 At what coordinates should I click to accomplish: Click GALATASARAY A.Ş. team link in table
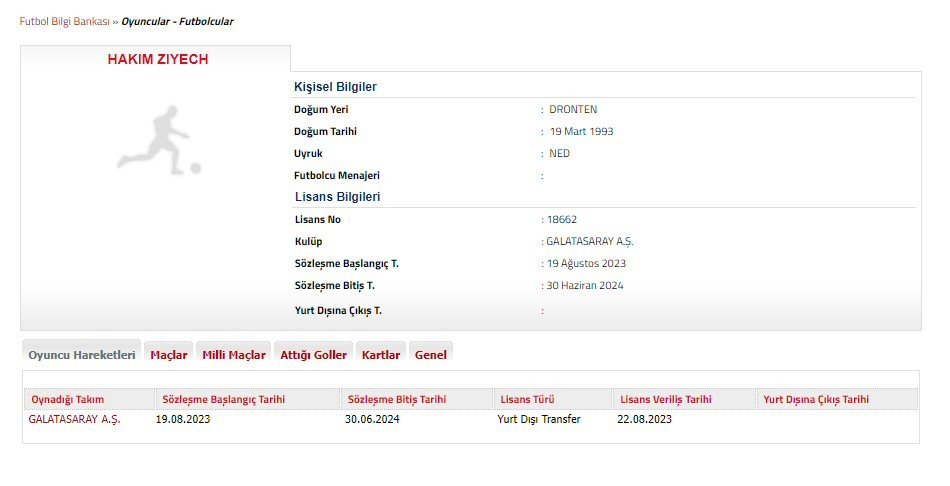click(x=75, y=420)
